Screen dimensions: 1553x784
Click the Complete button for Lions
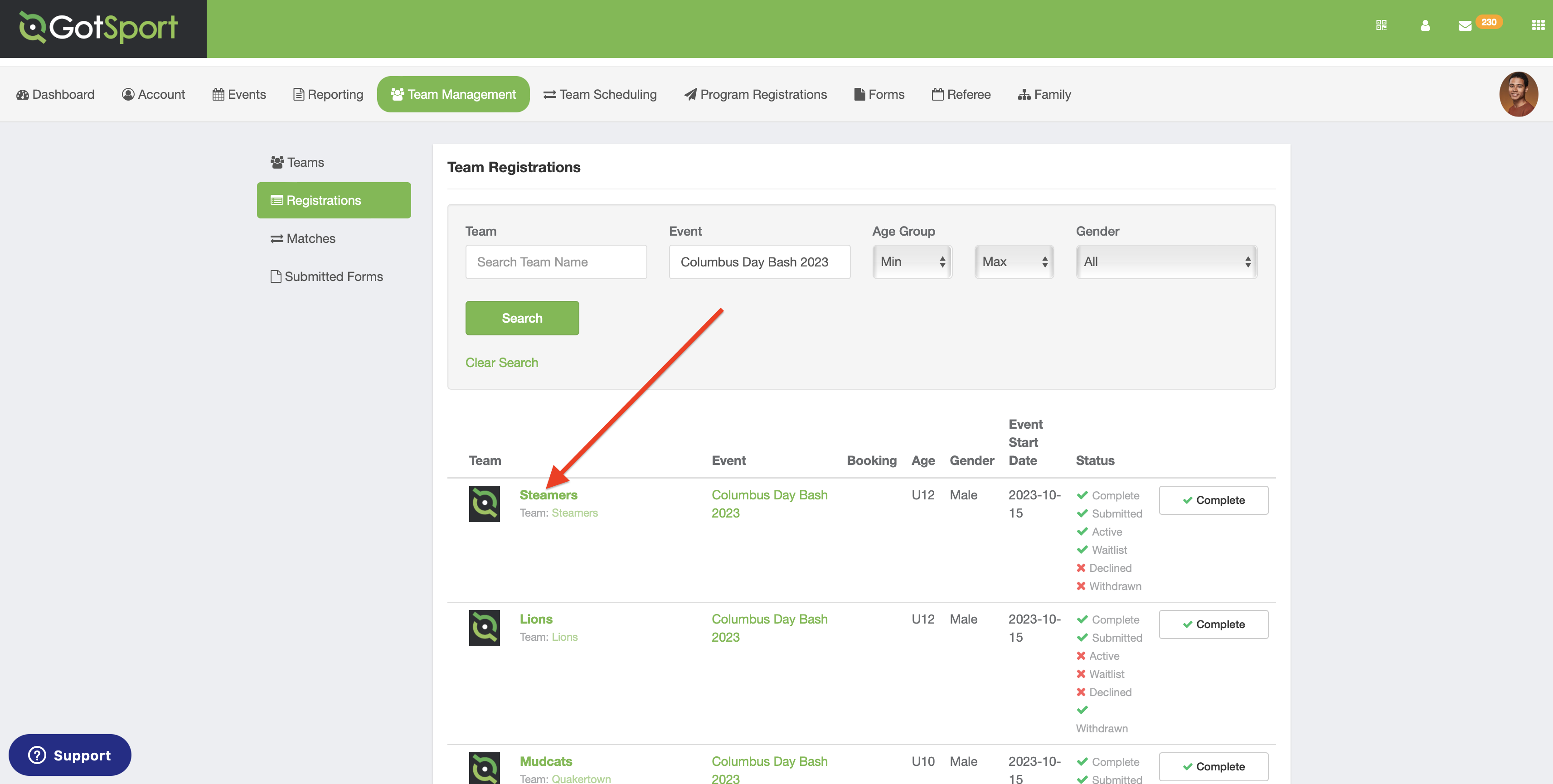coord(1213,624)
